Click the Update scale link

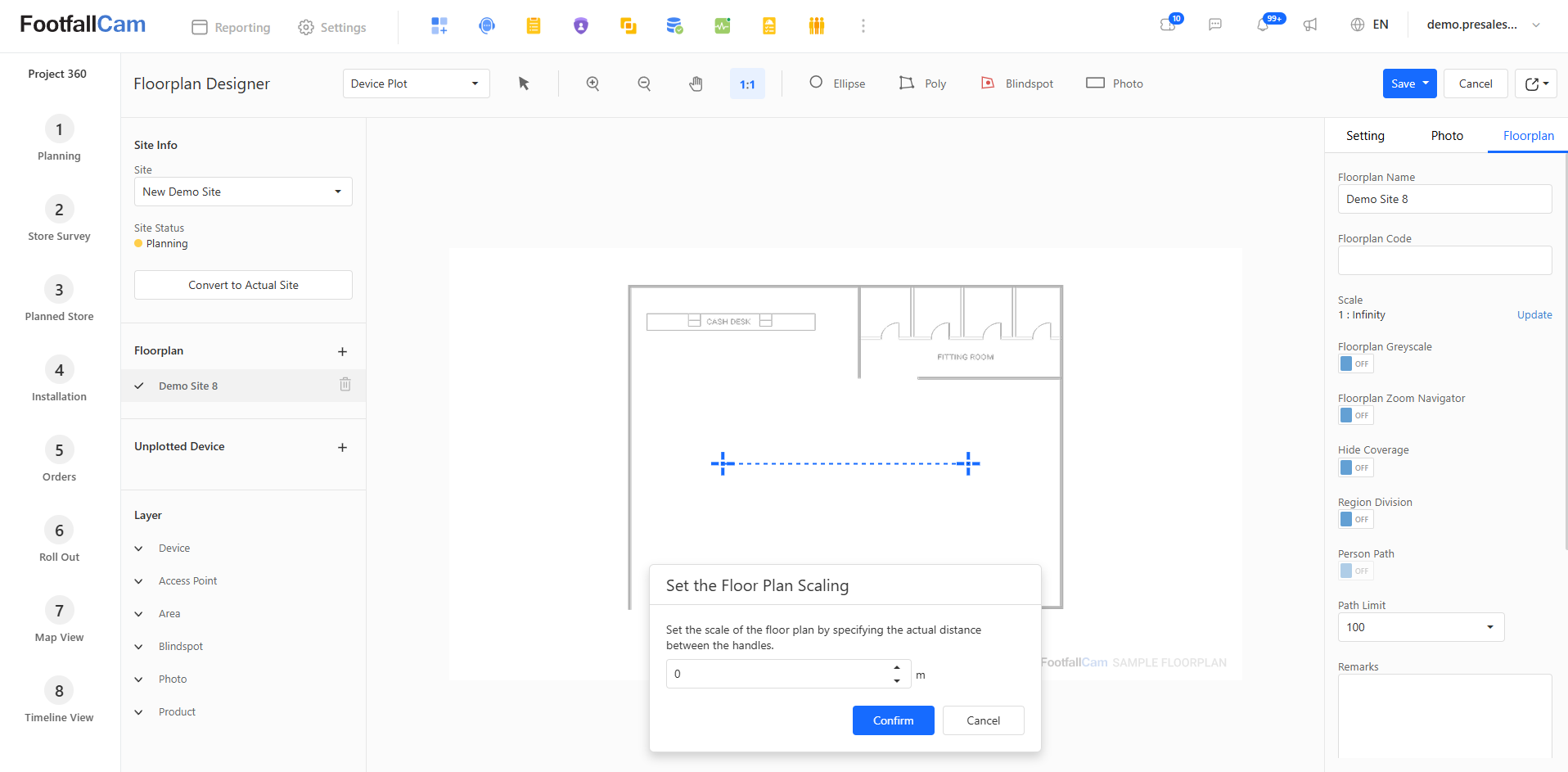pyautogui.click(x=1534, y=315)
